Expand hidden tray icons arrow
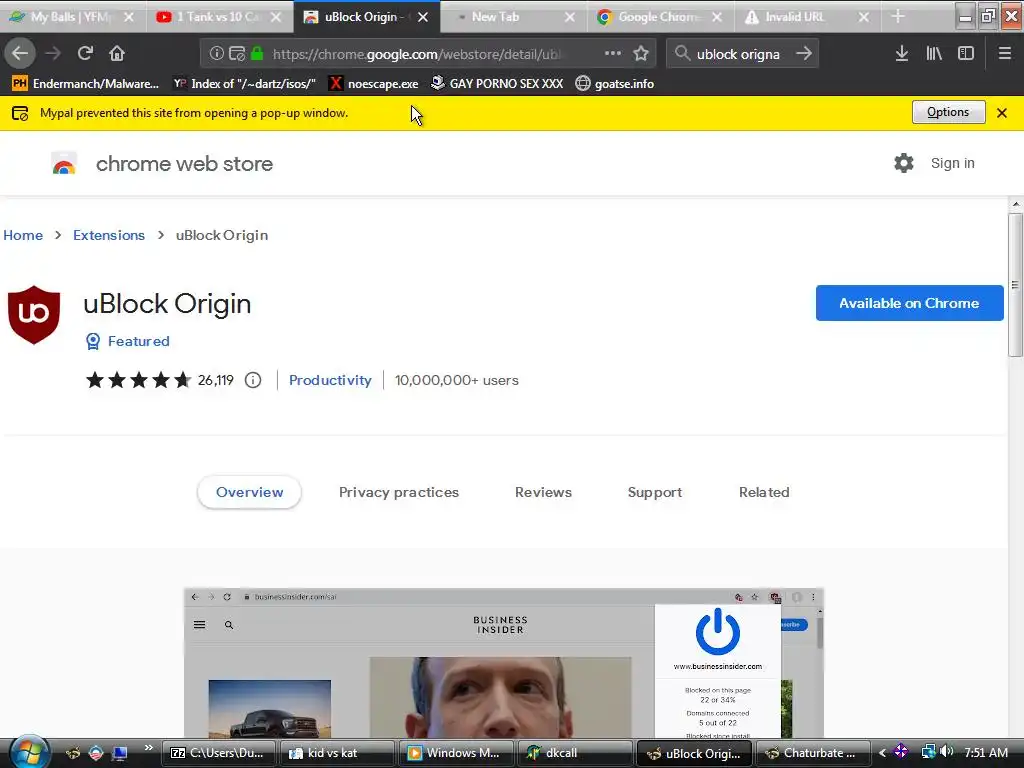This screenshot has width=1024, height=768. point(882,753)
